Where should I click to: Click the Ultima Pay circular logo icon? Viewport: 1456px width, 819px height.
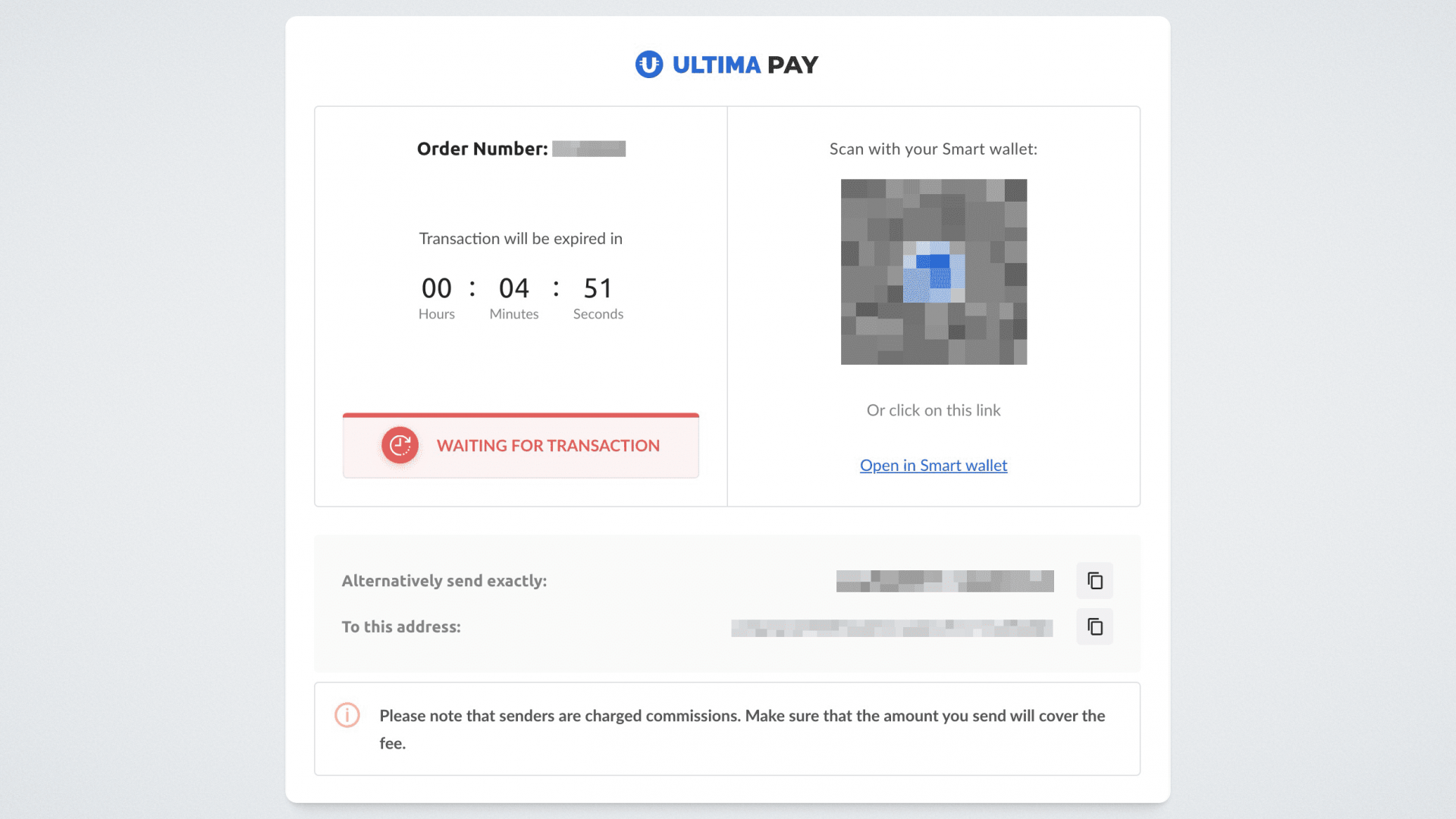pos(648,64)
